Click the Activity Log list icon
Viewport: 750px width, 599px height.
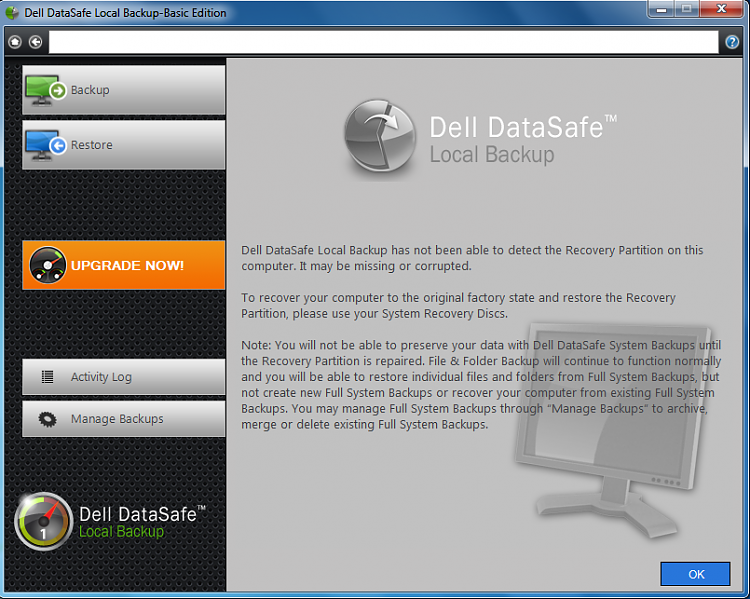pos(47,377)
